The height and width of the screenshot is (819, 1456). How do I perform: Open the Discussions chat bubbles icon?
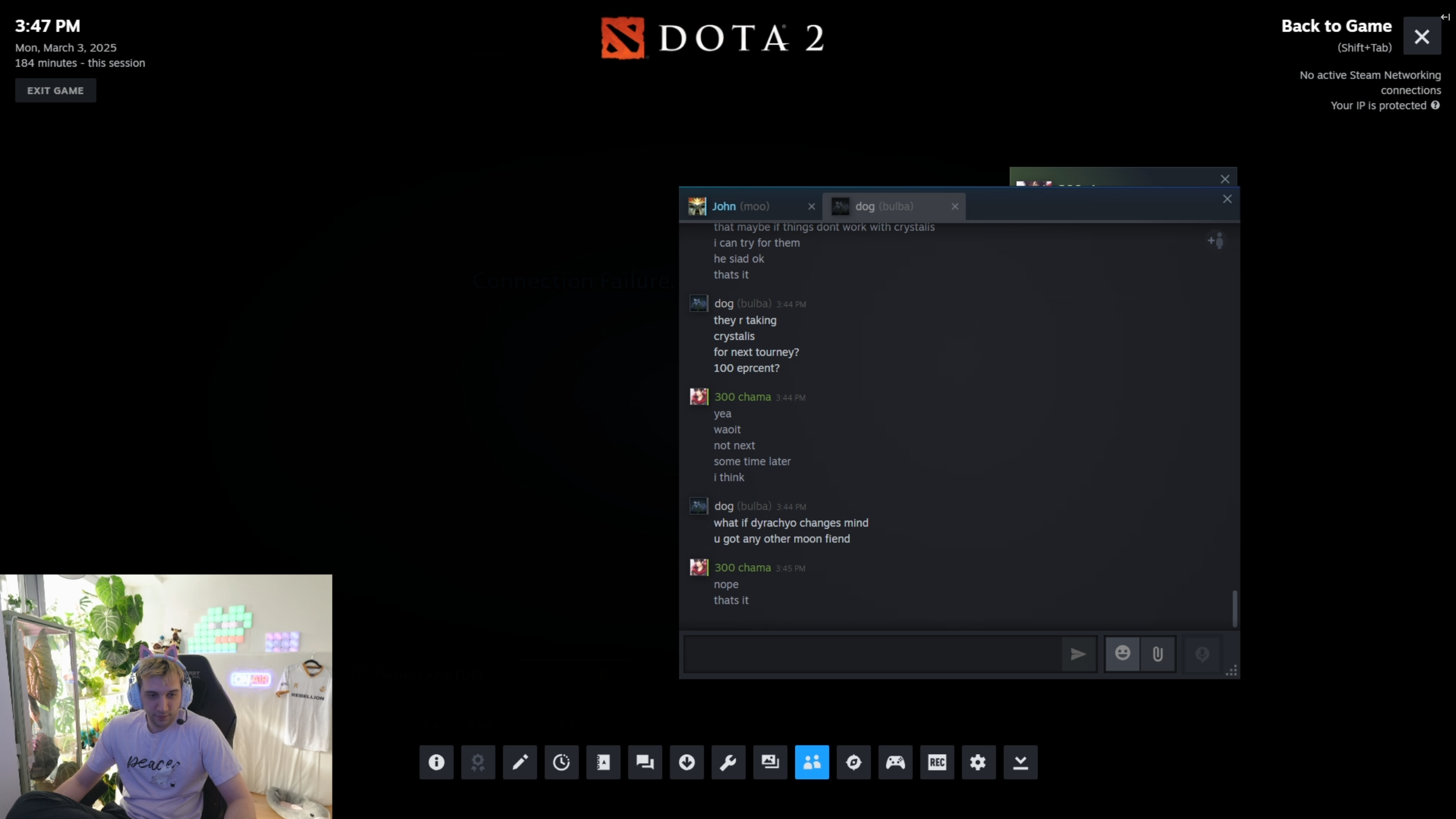645,762
